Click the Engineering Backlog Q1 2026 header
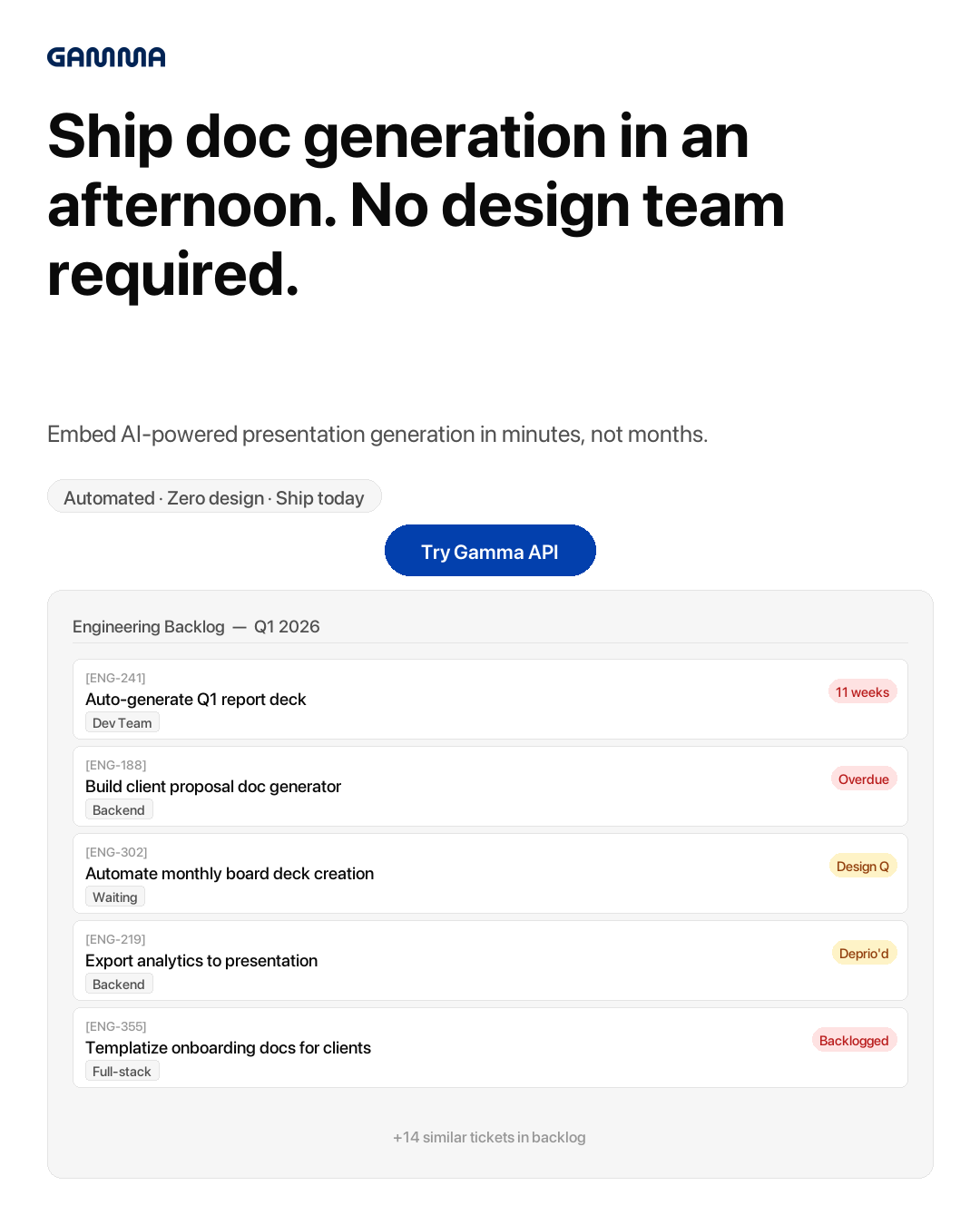The width and height of the screenshot is (980, 1225). click(x=196, y=627)
